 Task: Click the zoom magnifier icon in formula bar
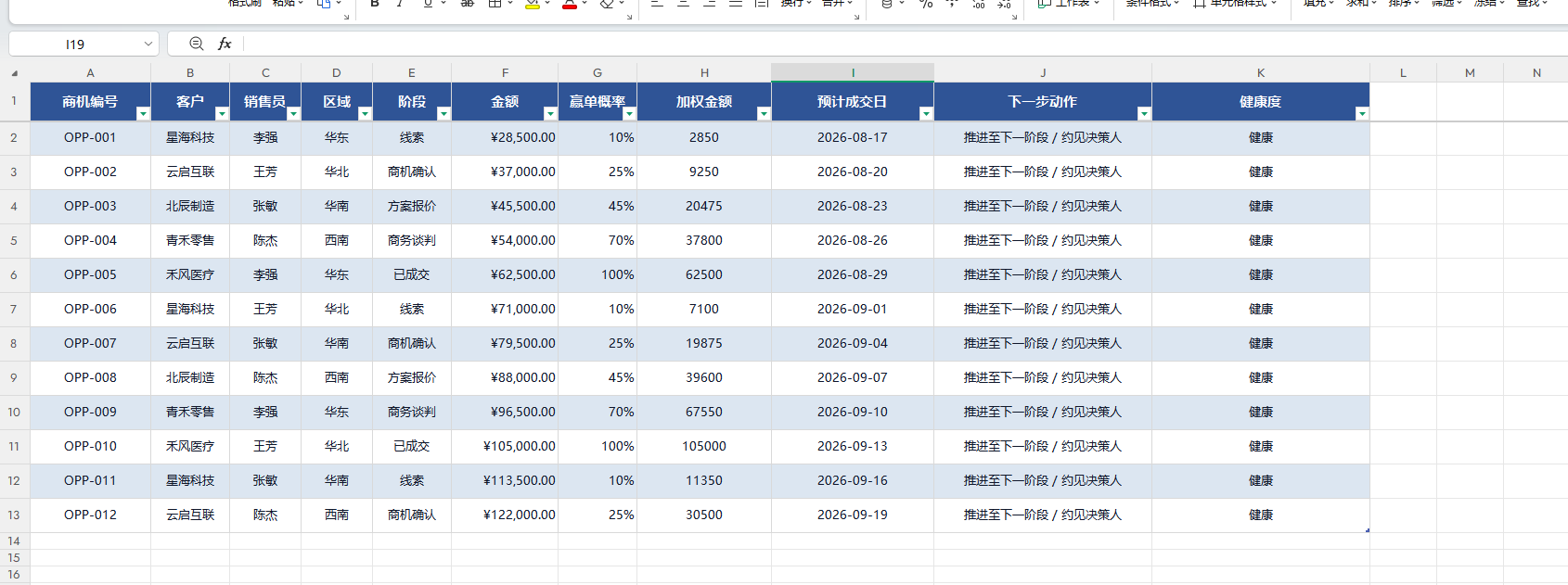coord(196,44)
